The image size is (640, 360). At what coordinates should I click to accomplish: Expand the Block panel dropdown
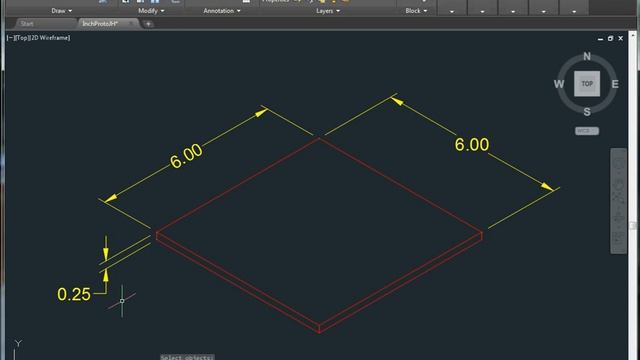click(x=416, y=11)
